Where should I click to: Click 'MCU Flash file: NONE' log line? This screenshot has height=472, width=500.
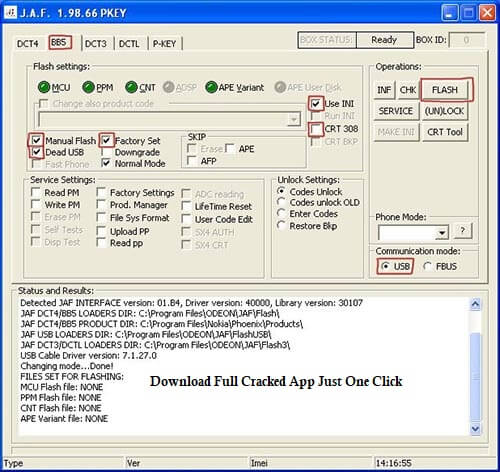coord(62,387)
